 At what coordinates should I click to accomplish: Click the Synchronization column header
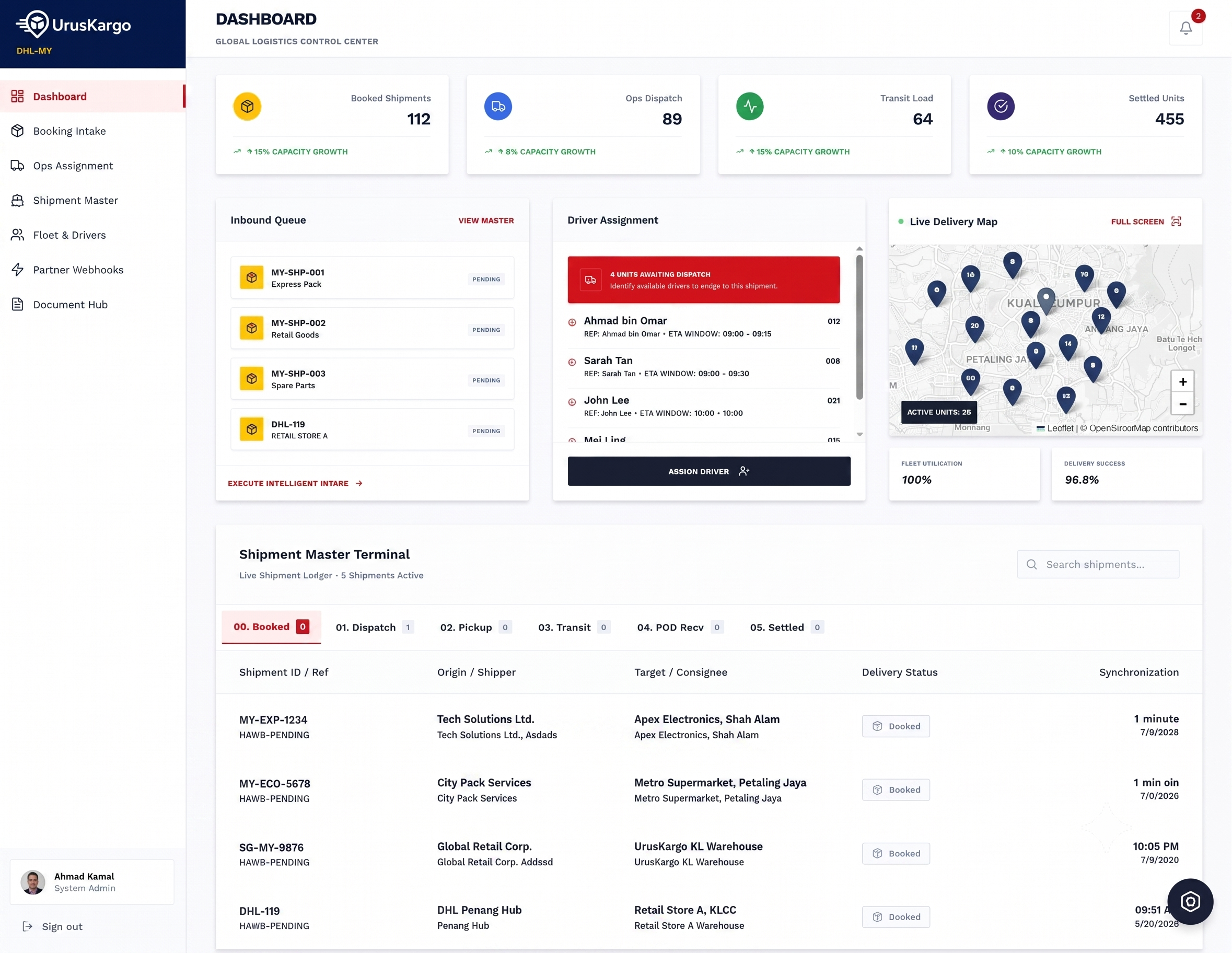coord(1138,672)
